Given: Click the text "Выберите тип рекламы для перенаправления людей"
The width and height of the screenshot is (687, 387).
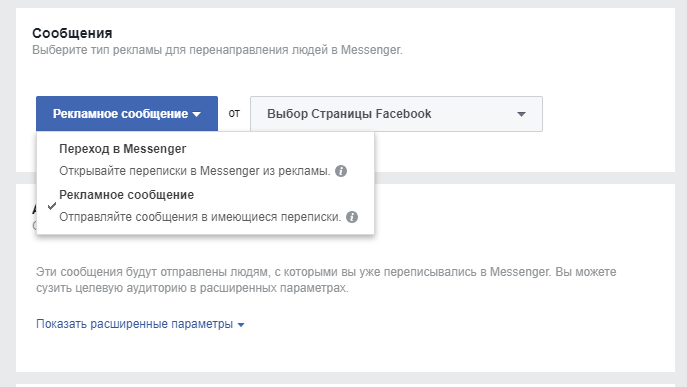Looking at the screenshot, I should pyautogui.click(x=180, y=50).
